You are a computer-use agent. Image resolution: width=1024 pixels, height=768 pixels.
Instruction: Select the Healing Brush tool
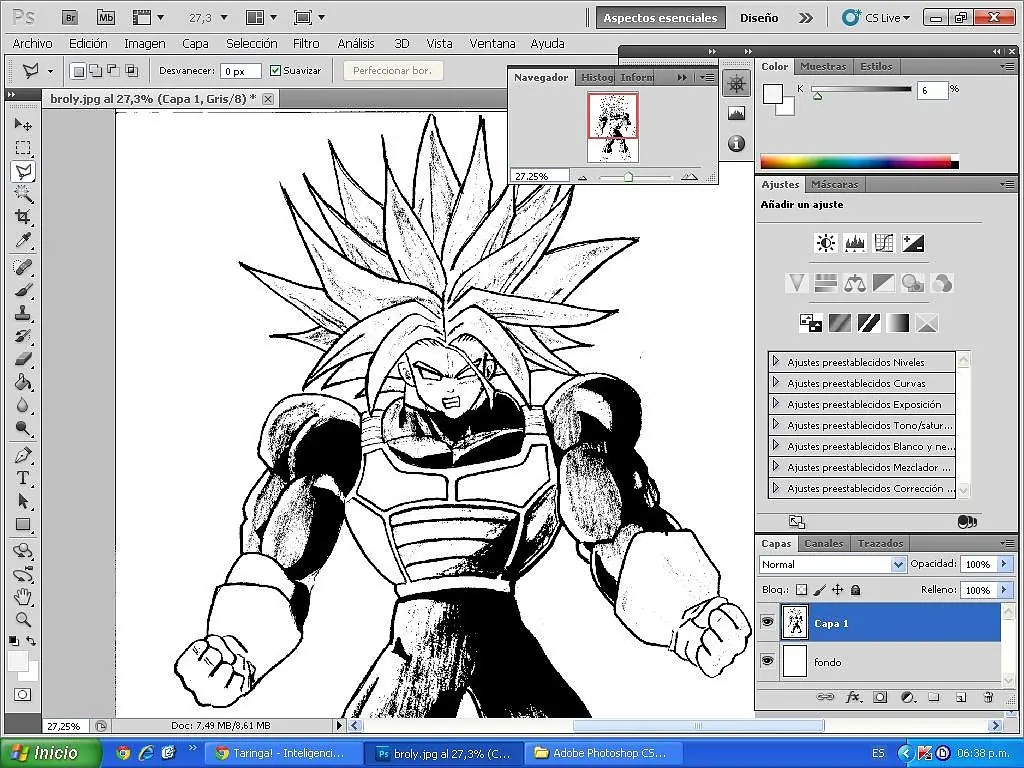[23, 266]
